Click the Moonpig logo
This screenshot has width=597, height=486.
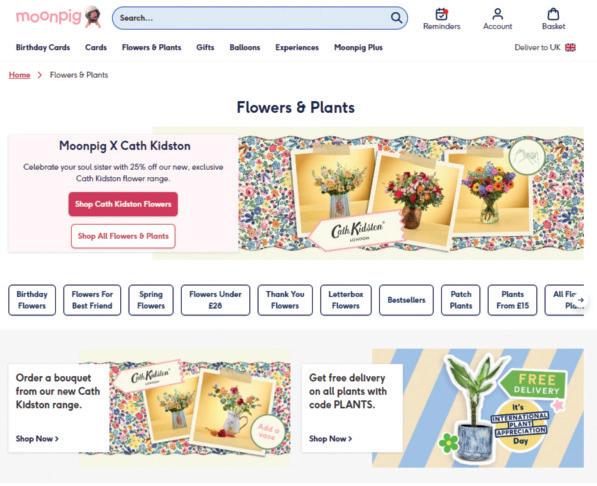(x=58, y=17)
